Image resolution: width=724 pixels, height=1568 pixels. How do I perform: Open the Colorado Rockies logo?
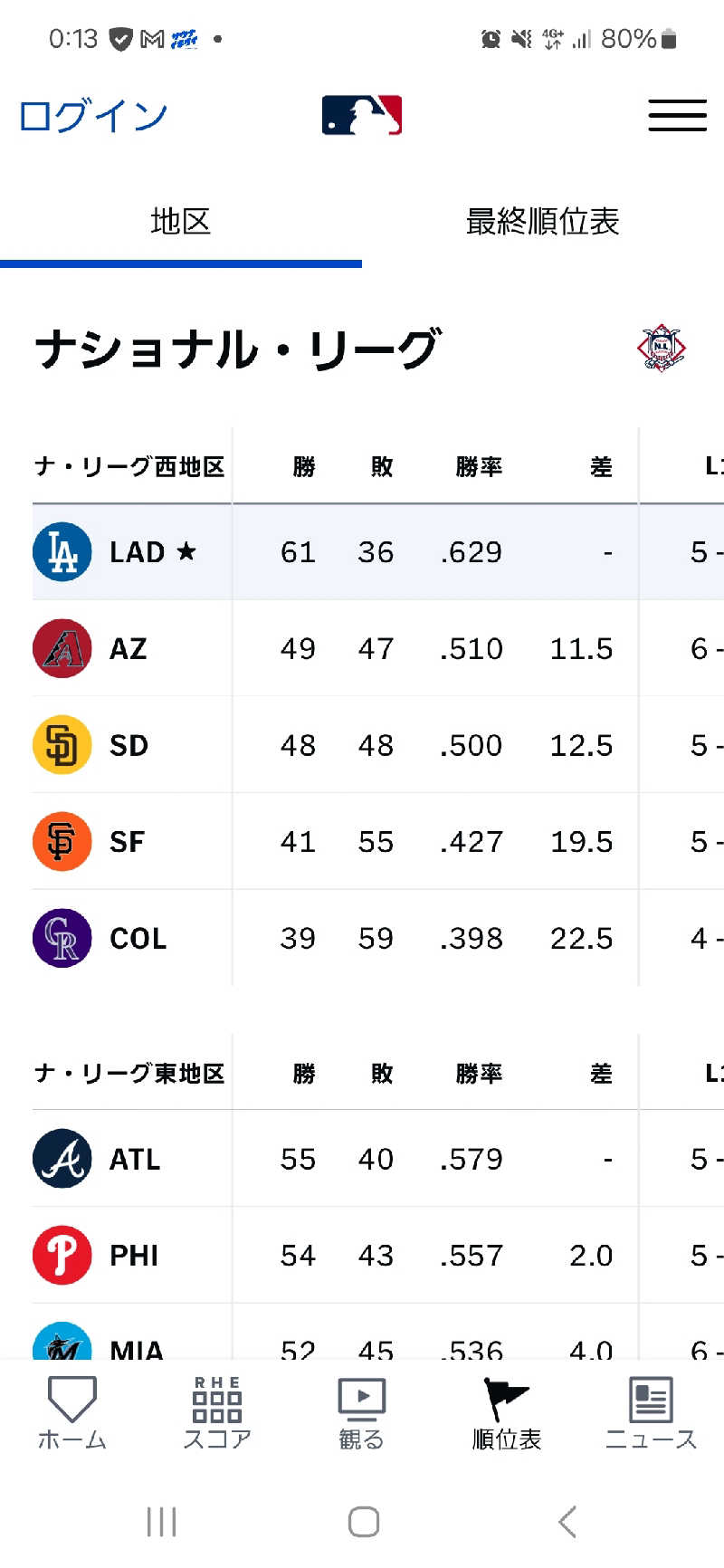(x=62, y=938)
